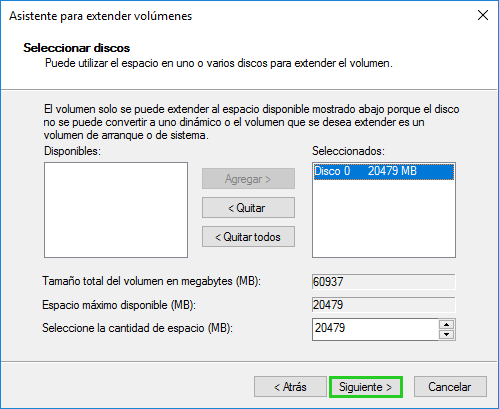Increase space amount with up spinner arrow
Viewport: 499px width, 409px height.
tap(447, 324)
